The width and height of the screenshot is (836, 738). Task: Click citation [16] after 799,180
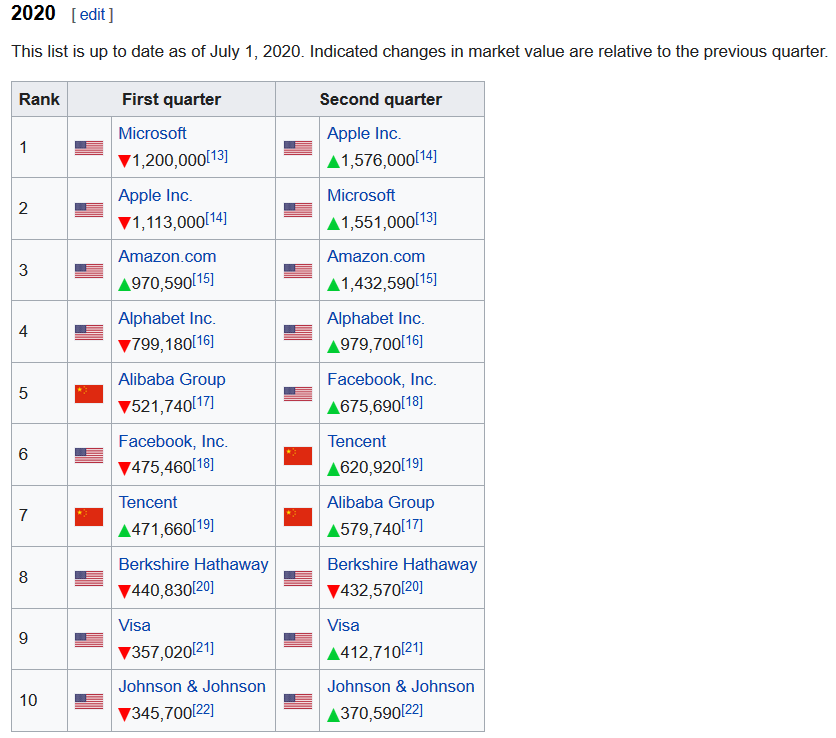(x=203, y=341)
